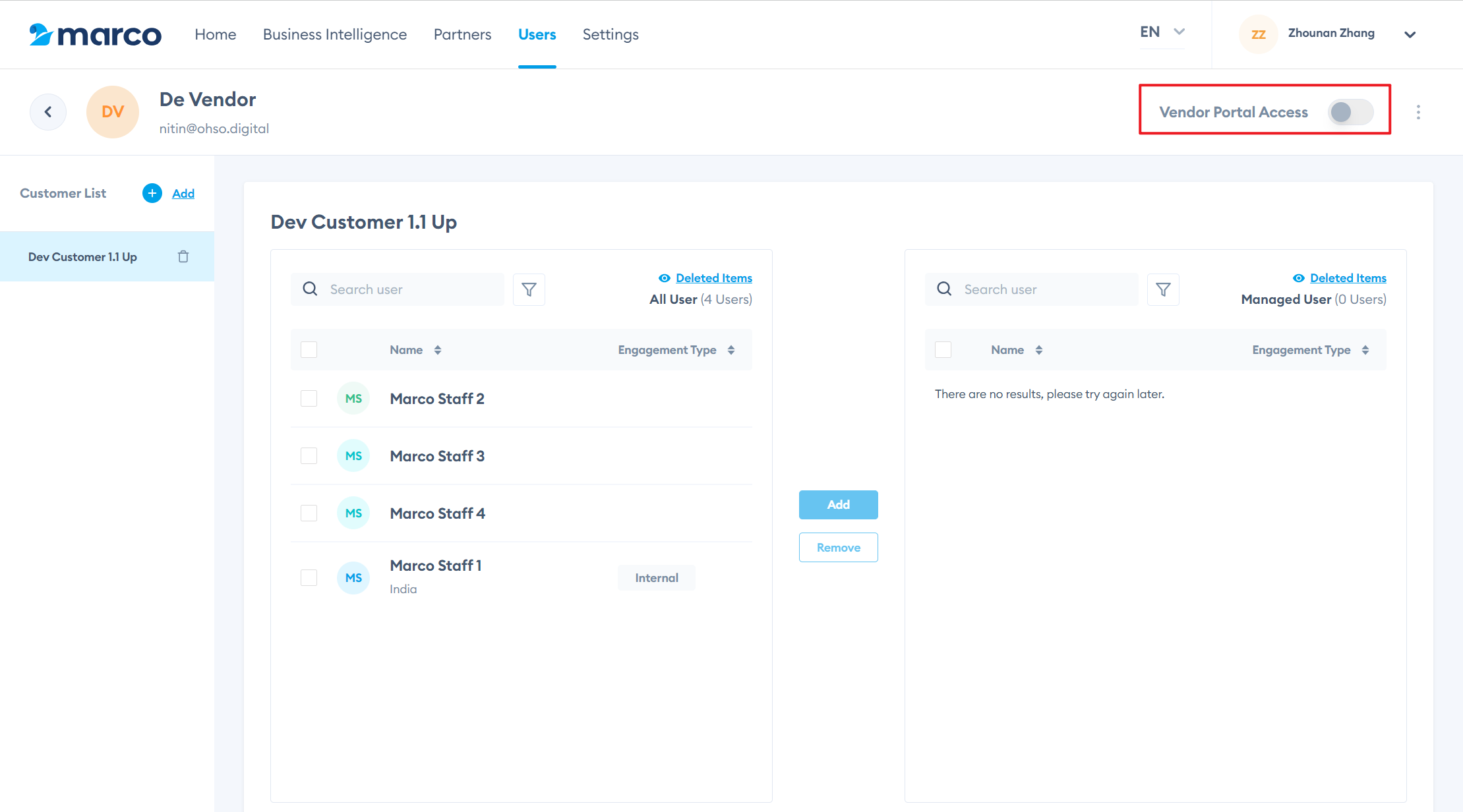Click the back arrow beside De Vendor
Viewport: 1463px width, 812px height.
pos(48,112)
